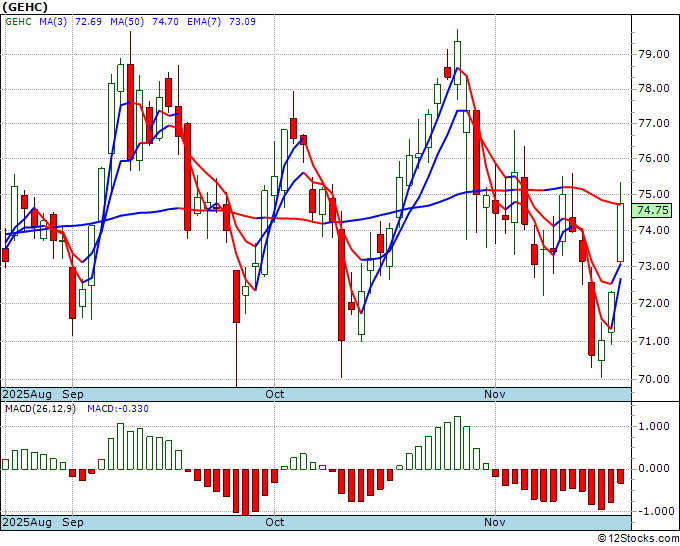Click the 79.00 price axis label
This screenshot has width=680, height=546.
[654, 54]
